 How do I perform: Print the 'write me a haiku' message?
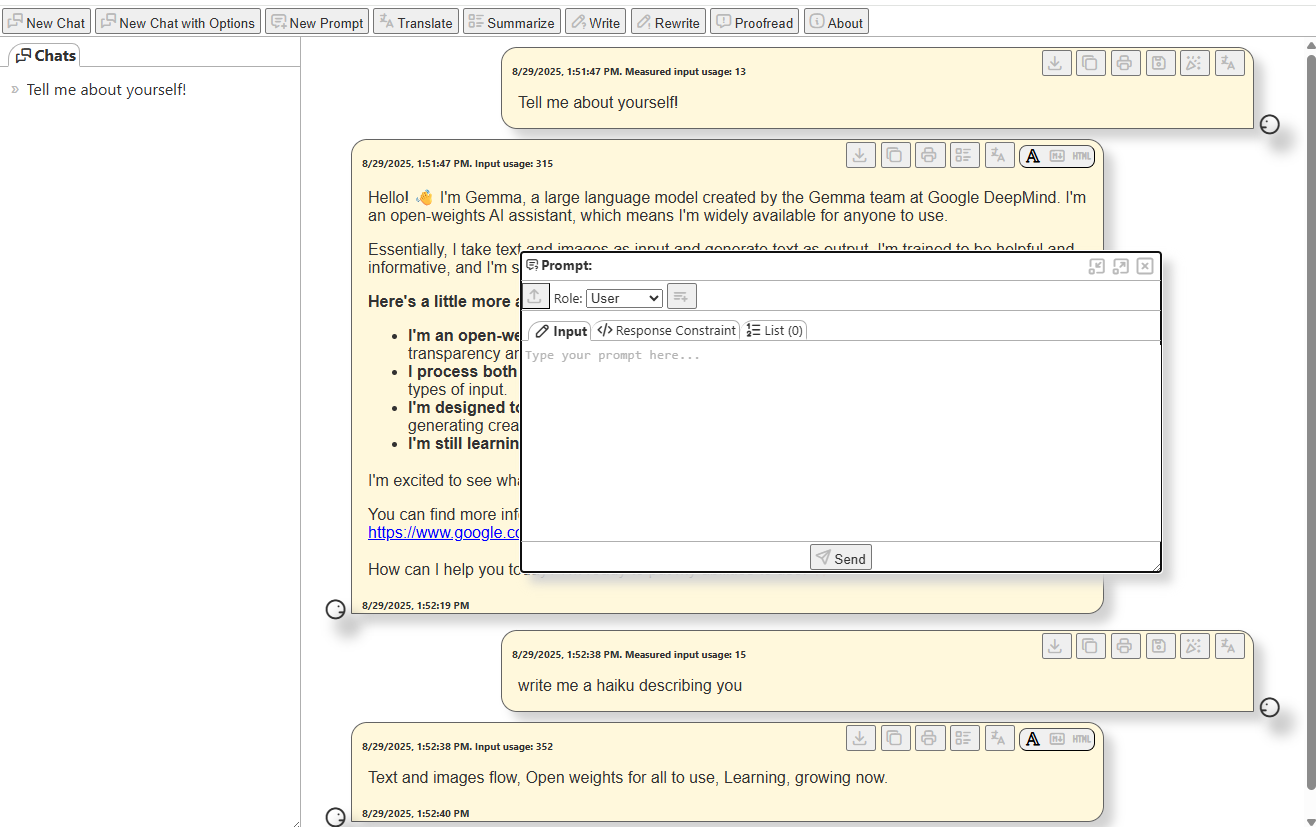pyautogui.click(x=1124, y=646)
